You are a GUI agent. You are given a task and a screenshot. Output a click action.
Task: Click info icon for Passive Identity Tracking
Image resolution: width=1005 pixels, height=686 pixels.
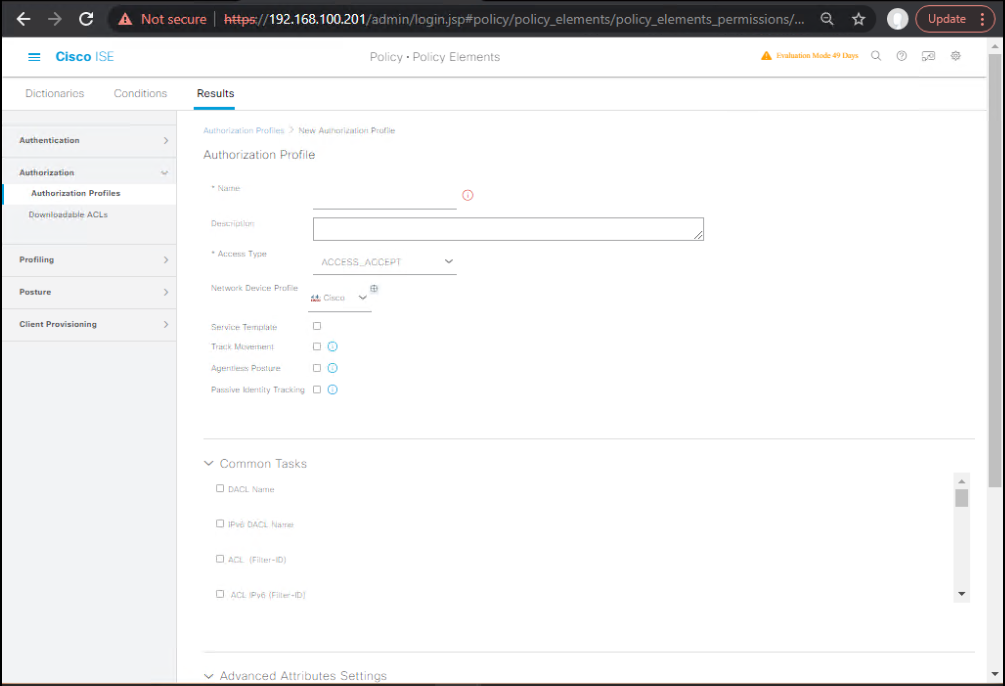[332, 389]
